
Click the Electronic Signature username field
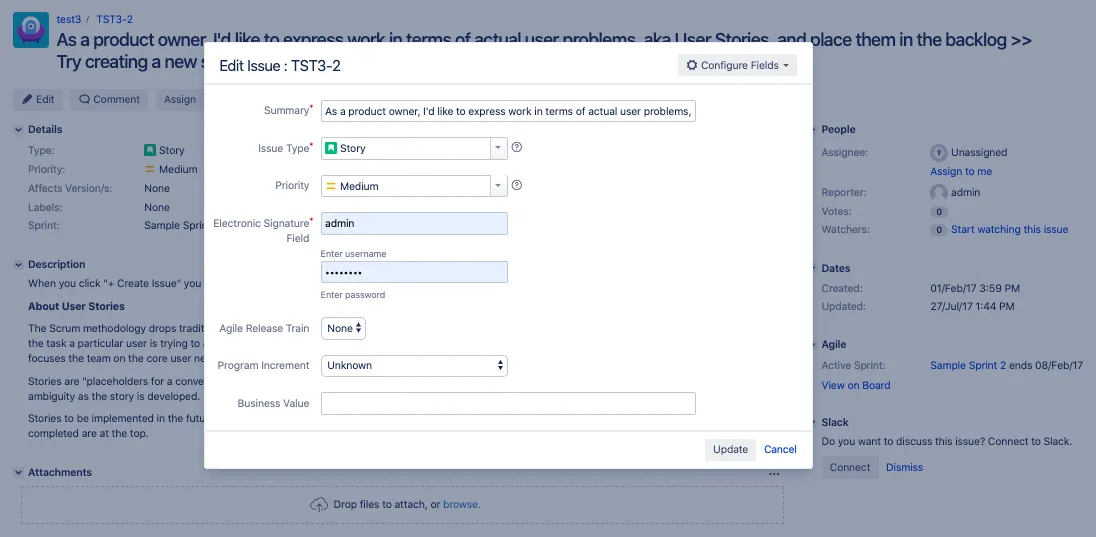(x=414, y=224)
